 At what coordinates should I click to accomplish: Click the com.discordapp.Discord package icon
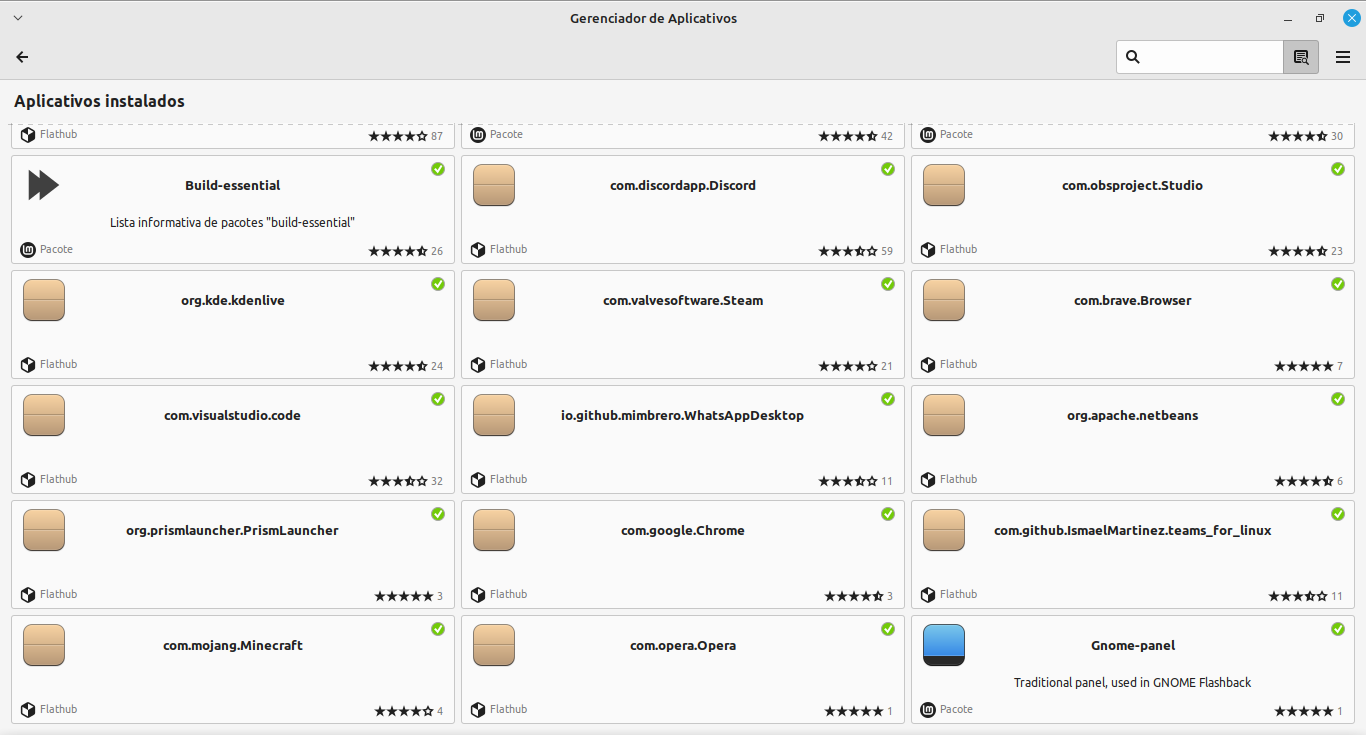point(494,185)
